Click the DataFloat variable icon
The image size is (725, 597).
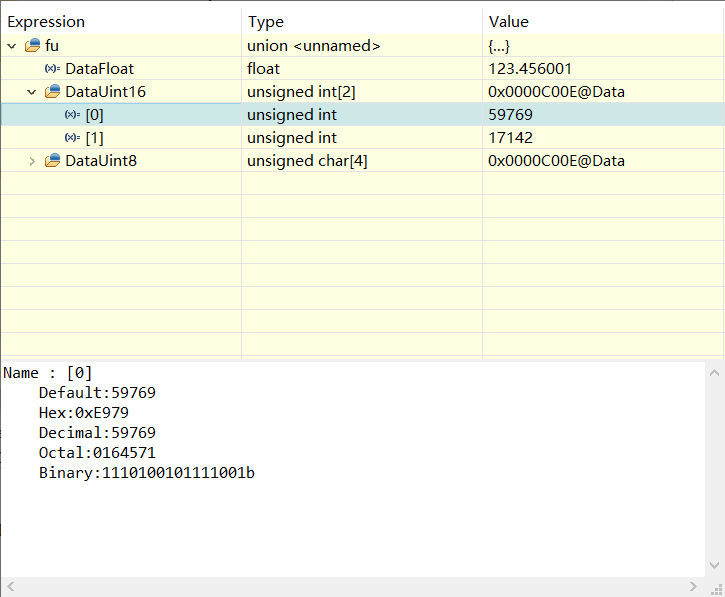tap(52, 69)
